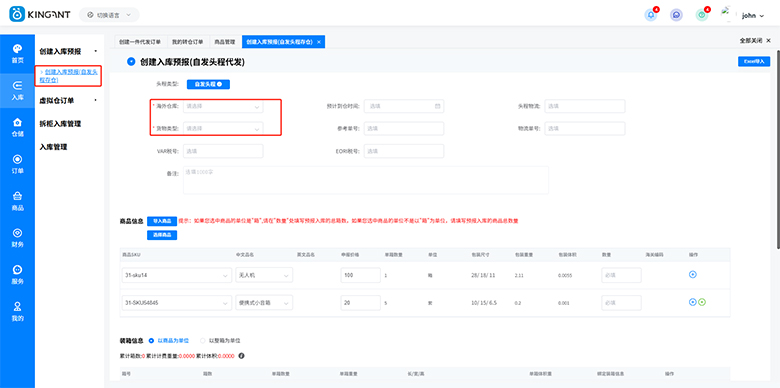780x388 pixels.
Task: Click the green action icon for 31-SKU54845 row
Action: coord(701,302)
